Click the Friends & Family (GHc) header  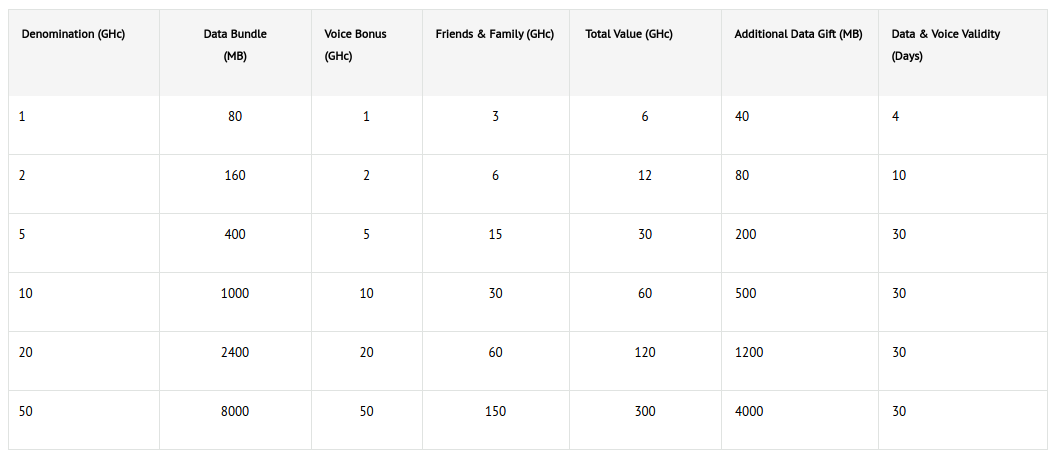(x=495, y=34)
